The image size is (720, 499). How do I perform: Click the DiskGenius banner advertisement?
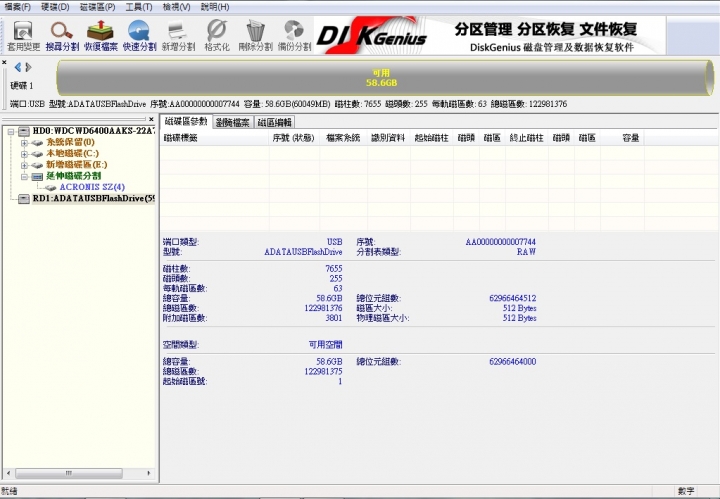click(490, 35)
